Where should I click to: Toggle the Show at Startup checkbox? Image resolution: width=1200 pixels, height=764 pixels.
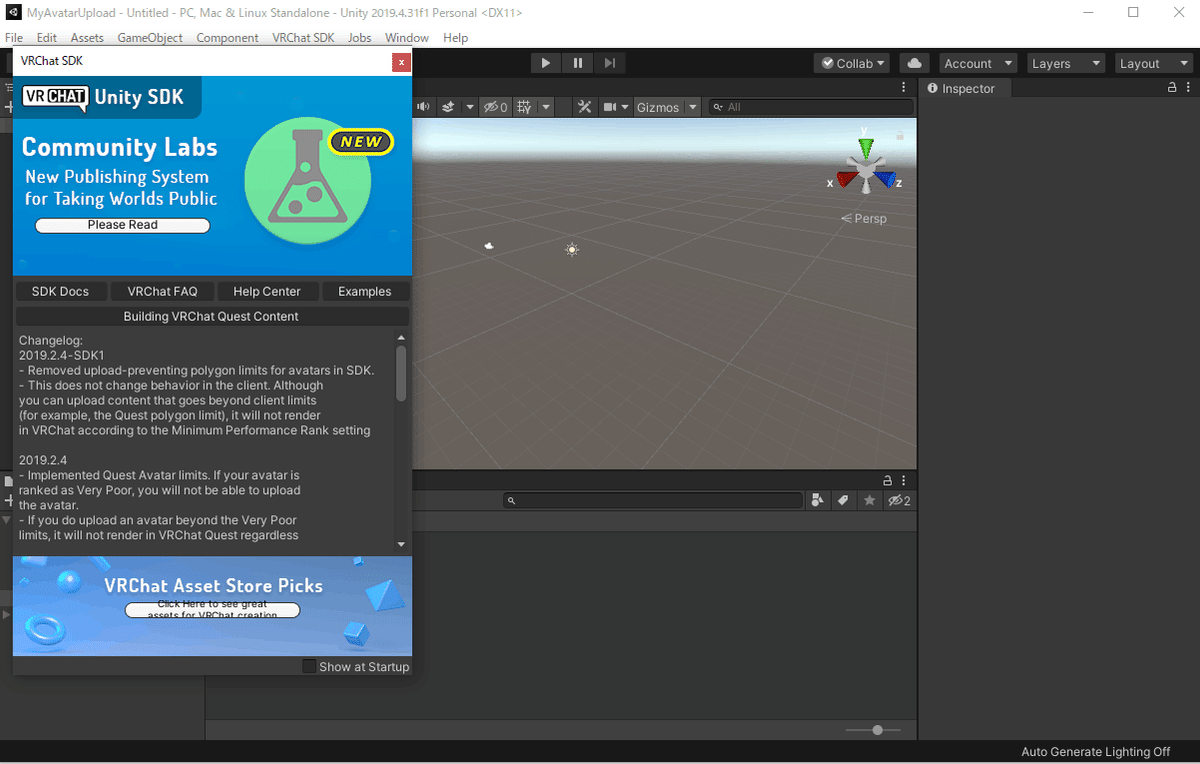pos(309,666)
